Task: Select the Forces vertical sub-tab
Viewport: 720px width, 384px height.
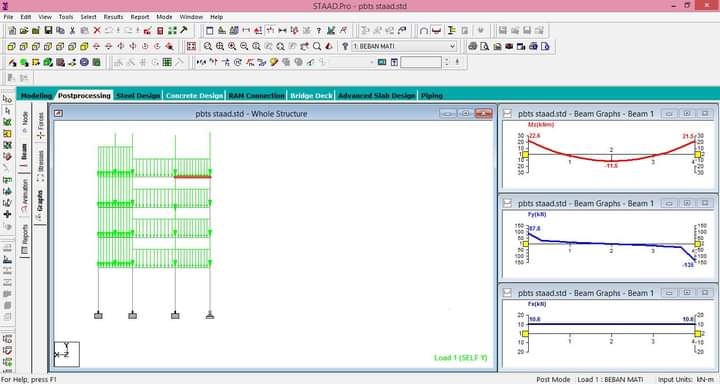Action: [41, 125]
